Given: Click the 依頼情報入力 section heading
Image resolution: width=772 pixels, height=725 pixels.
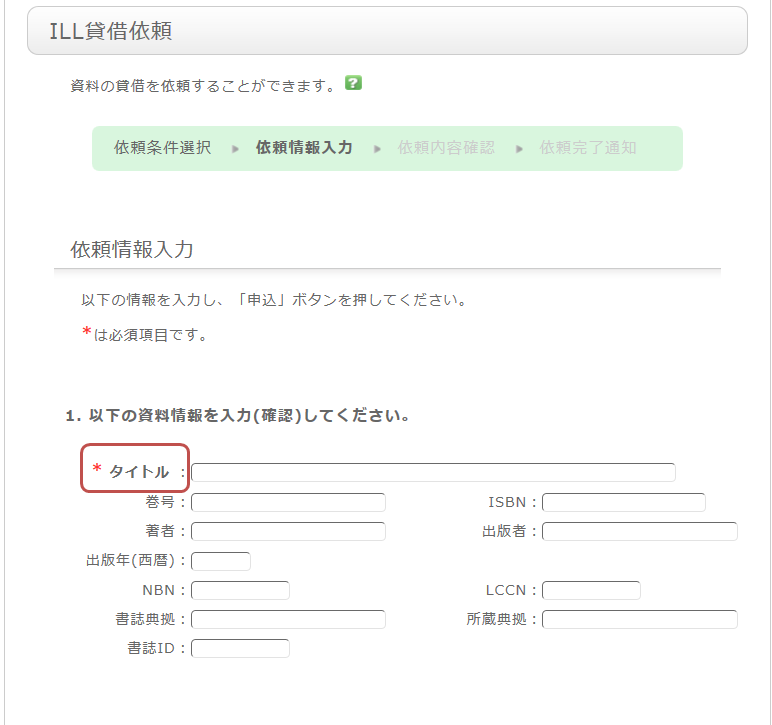Looking at the screenshot, I should (132, 250).
